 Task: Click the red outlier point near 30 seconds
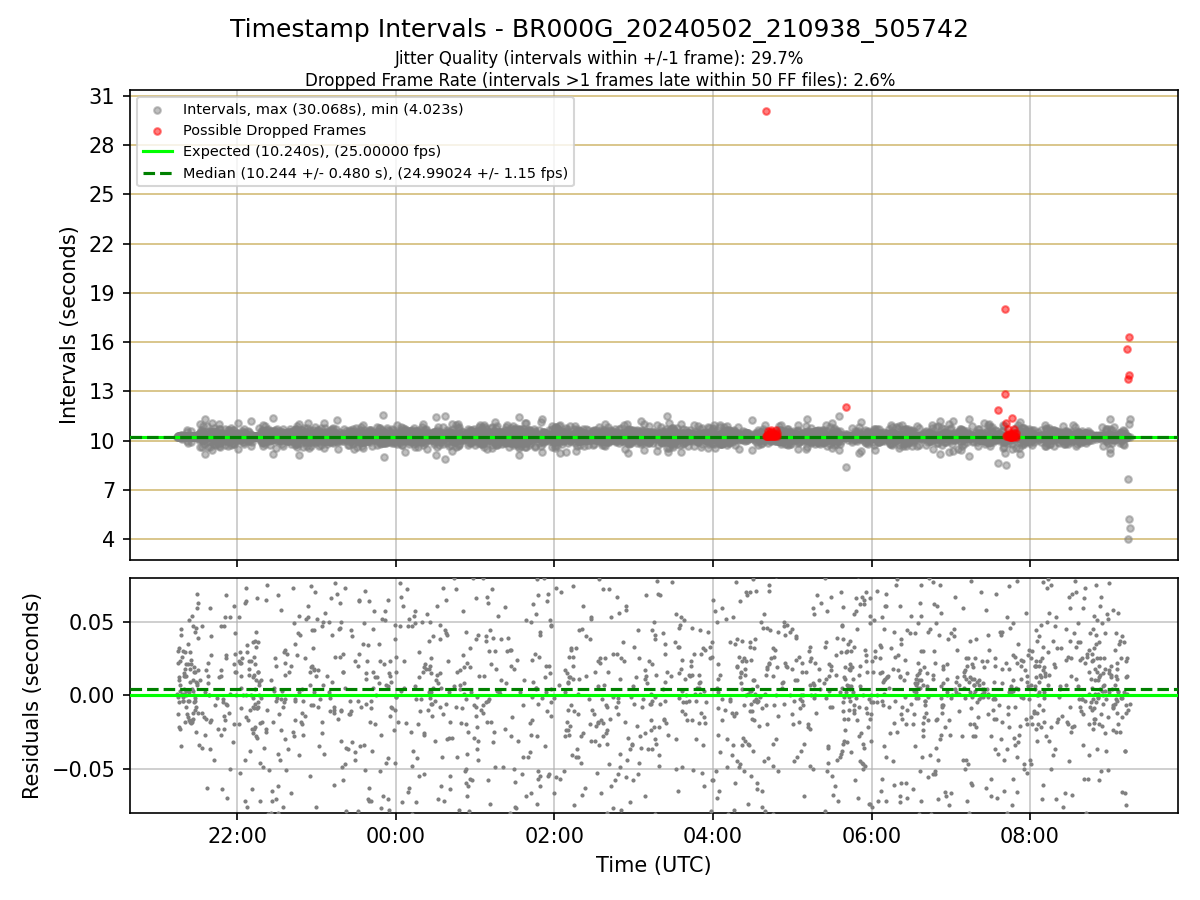(766, 111)
